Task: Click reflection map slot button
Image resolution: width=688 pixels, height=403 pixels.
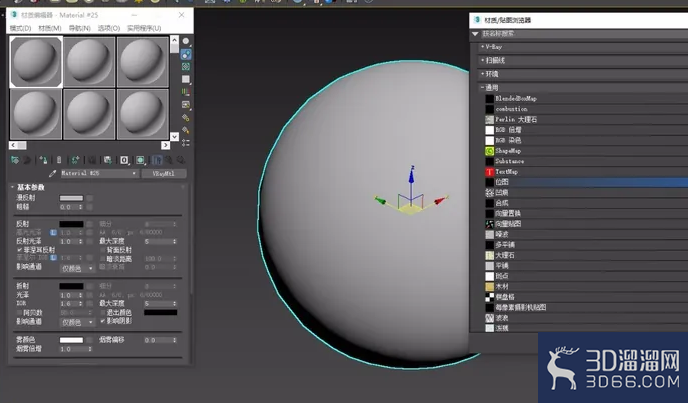Action: tap(90, 224)
